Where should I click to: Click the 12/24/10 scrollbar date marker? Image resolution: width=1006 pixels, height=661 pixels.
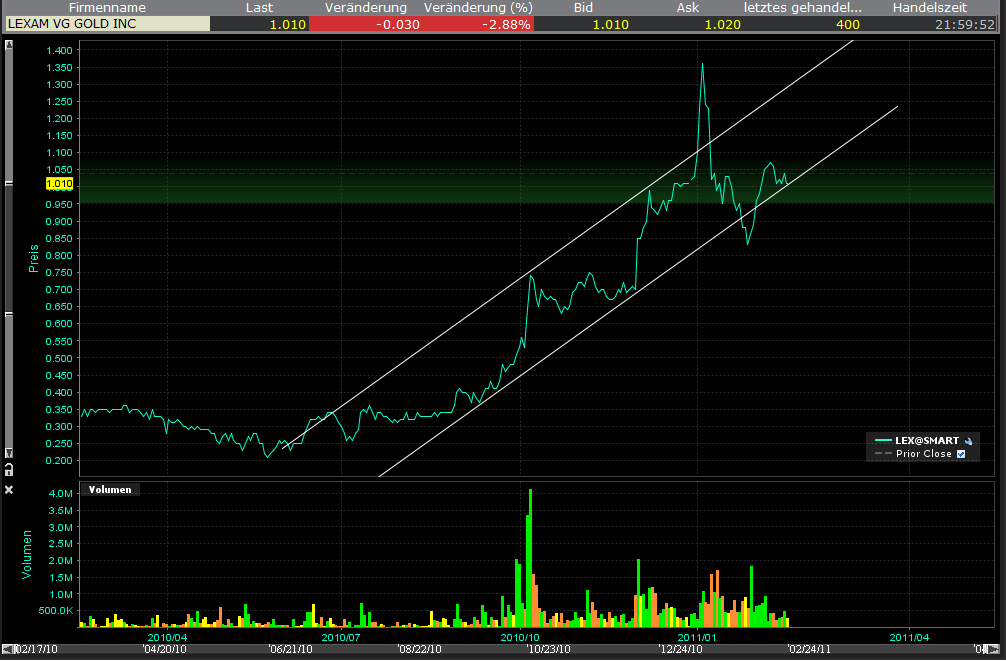coord(681,649)
